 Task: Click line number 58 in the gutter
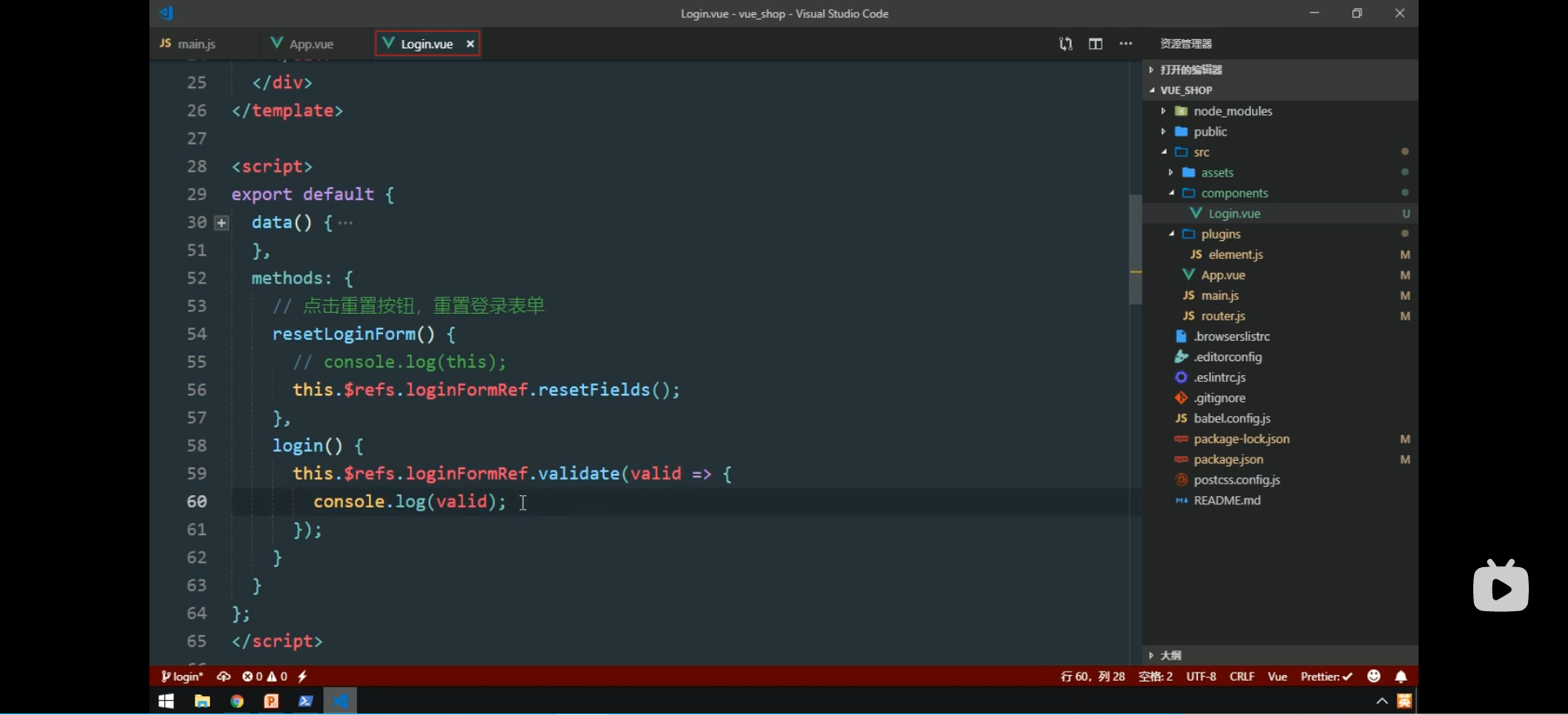[197, 445]
